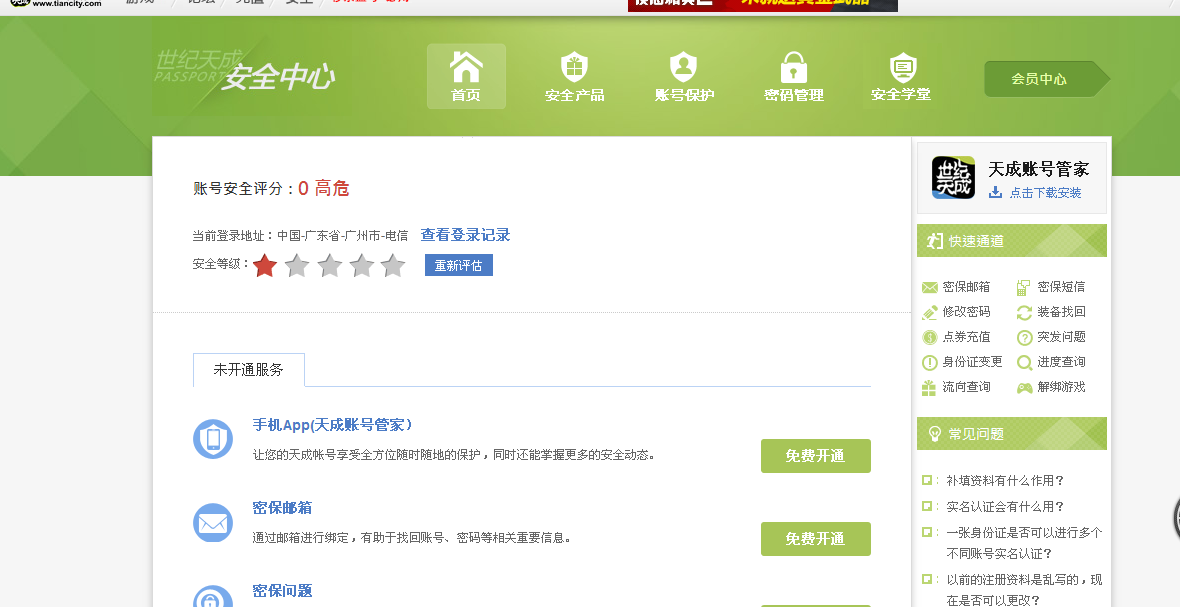Click 免费开通 for 密保邮箱 service
The width and height of the screenshot is (1180, 607).
click(816, 539)
